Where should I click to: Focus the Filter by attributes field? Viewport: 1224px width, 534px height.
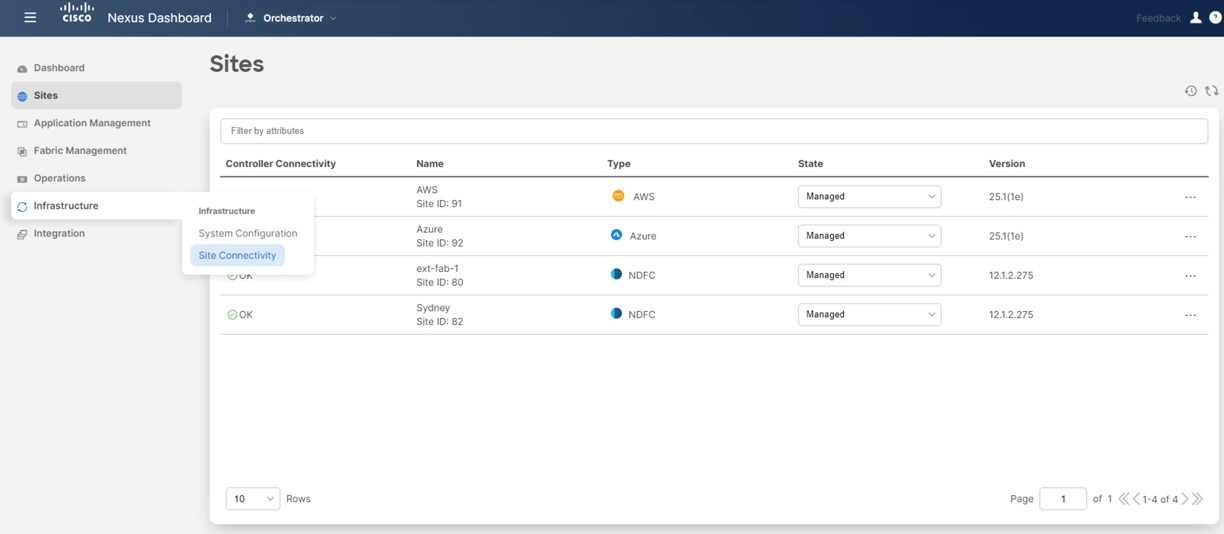pyautogui.click(x=714, y=131)
